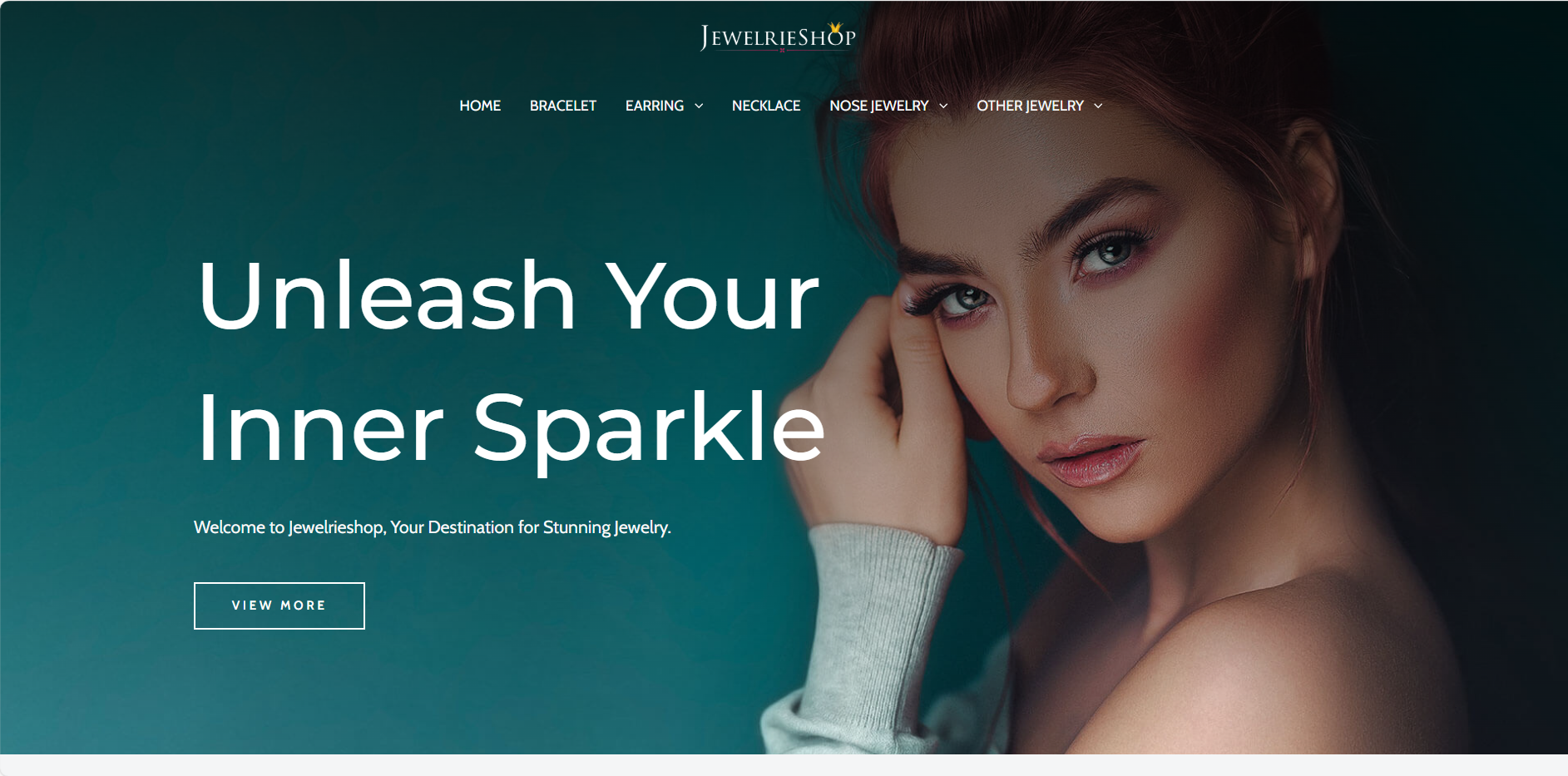Click the 'Unleash Your' headline line

(508, 295)
